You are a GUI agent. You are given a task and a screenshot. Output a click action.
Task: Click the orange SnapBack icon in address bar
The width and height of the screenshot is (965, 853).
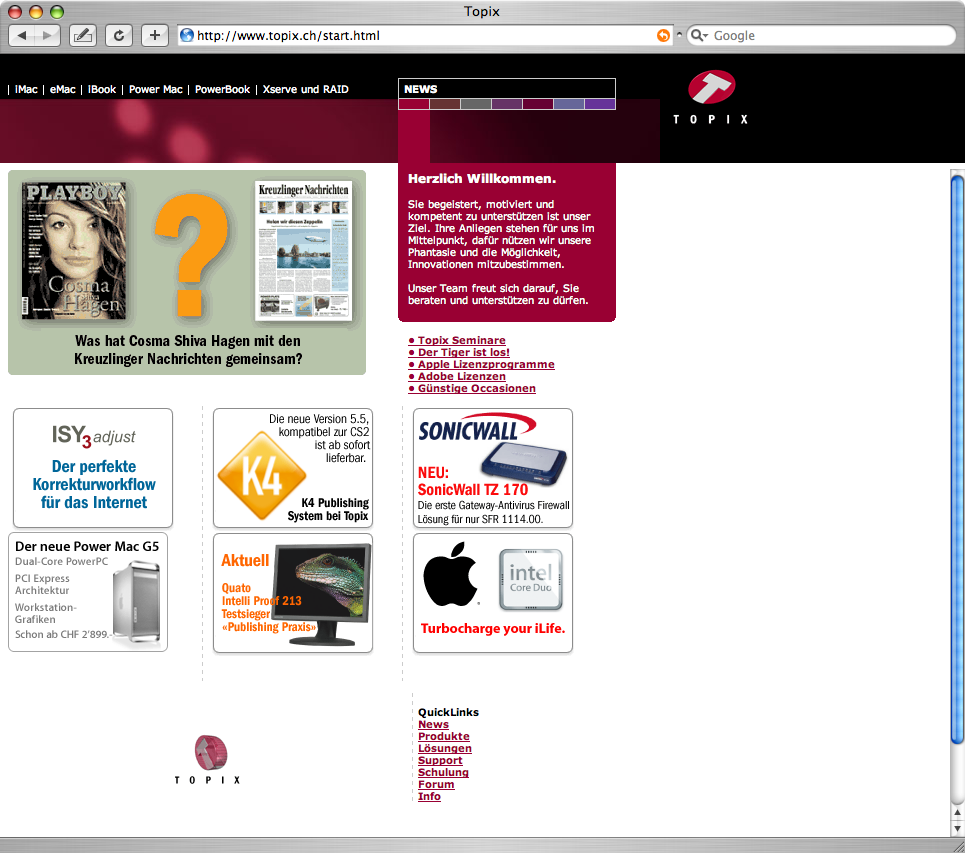point(663,36)
